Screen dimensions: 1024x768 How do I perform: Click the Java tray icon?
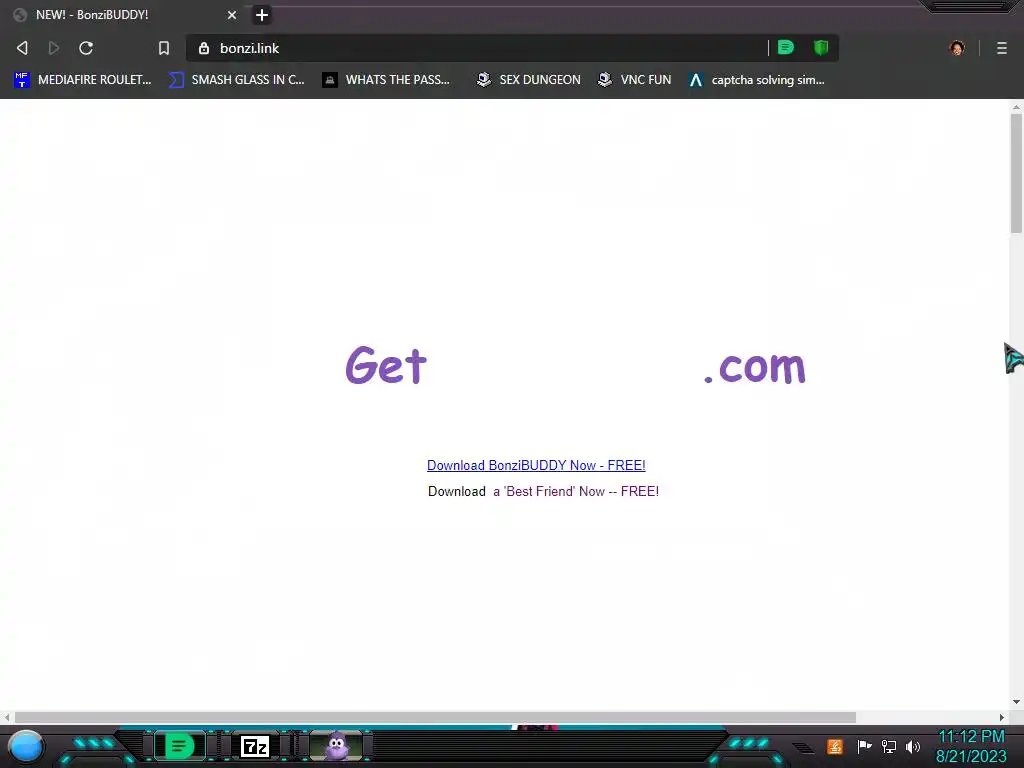(x=835, y=746)
